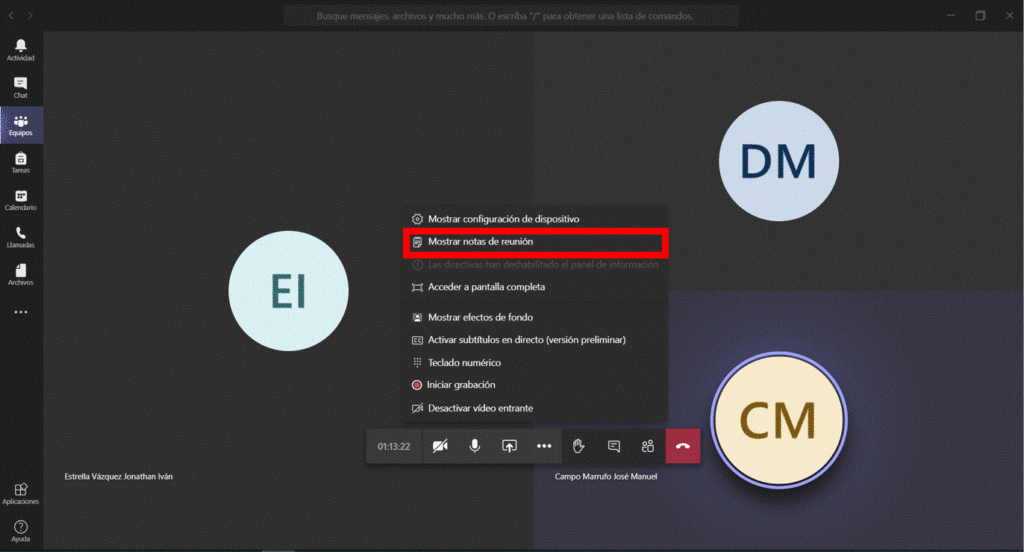1024x552 pixels.
Task: Show the participants panel
Action: (x=648, y=446)
